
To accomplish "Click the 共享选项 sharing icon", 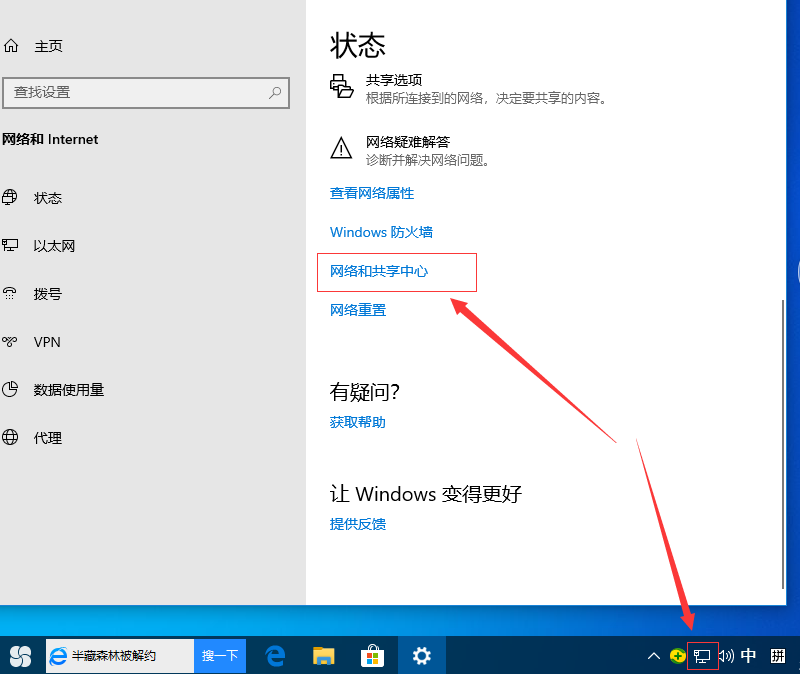I will 340,88.
